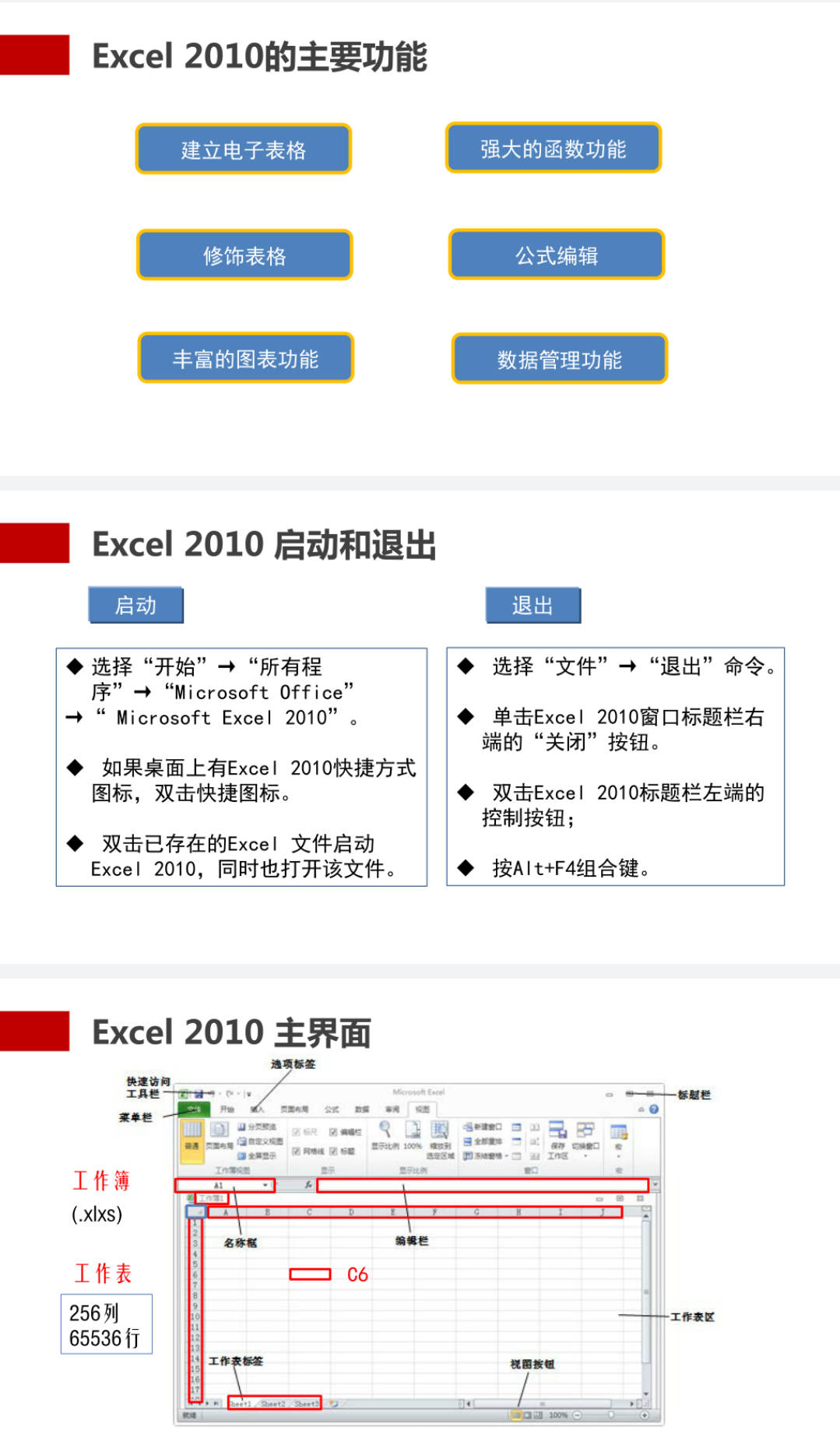Click the "256 列" text

click(94, 1313)
